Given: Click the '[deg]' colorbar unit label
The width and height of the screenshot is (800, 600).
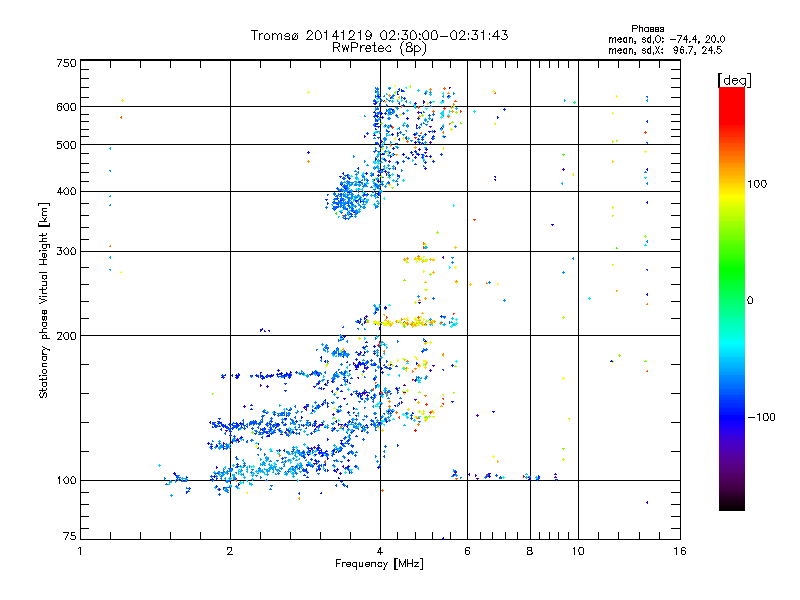Looking at the screenshot, I should pos(734,80).
